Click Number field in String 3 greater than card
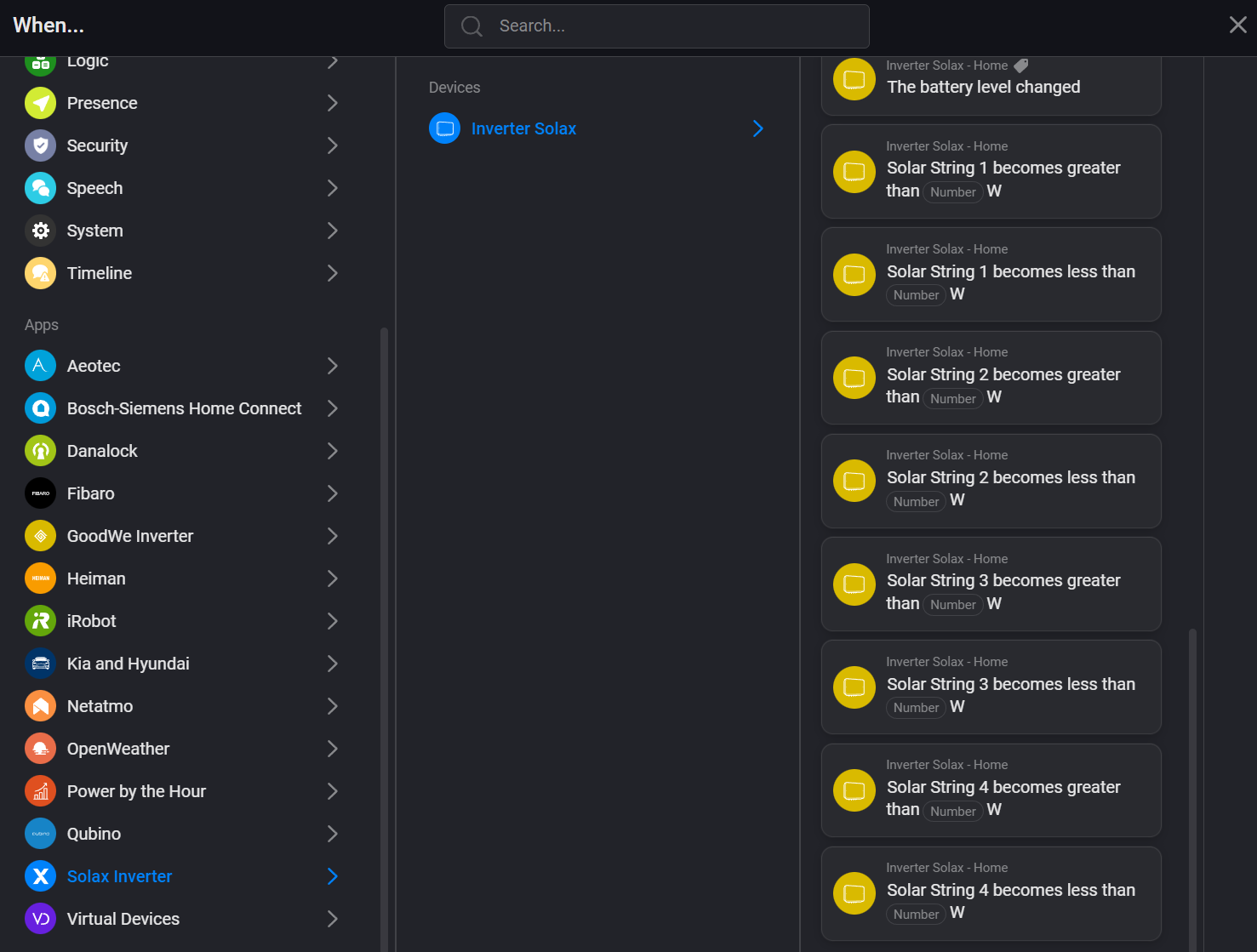Viewport: 1257px width, 952px height. pyautogui.click(x=952, y=605)
